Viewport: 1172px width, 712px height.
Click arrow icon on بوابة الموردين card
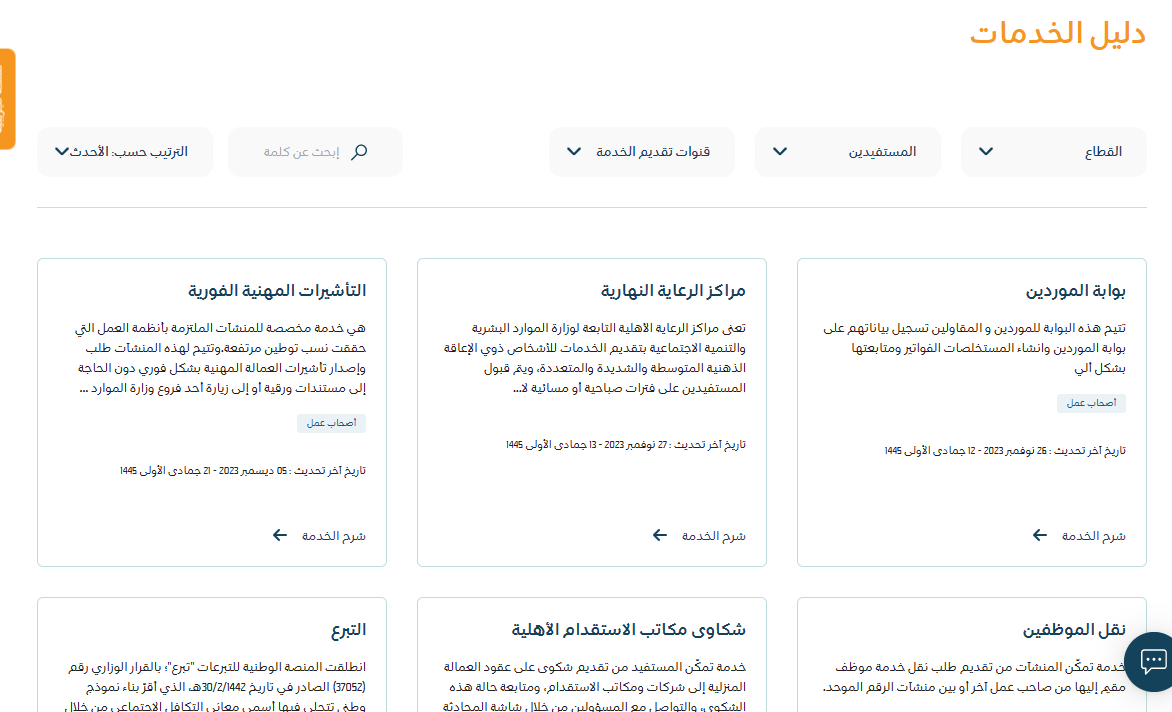coord(1041,535)
